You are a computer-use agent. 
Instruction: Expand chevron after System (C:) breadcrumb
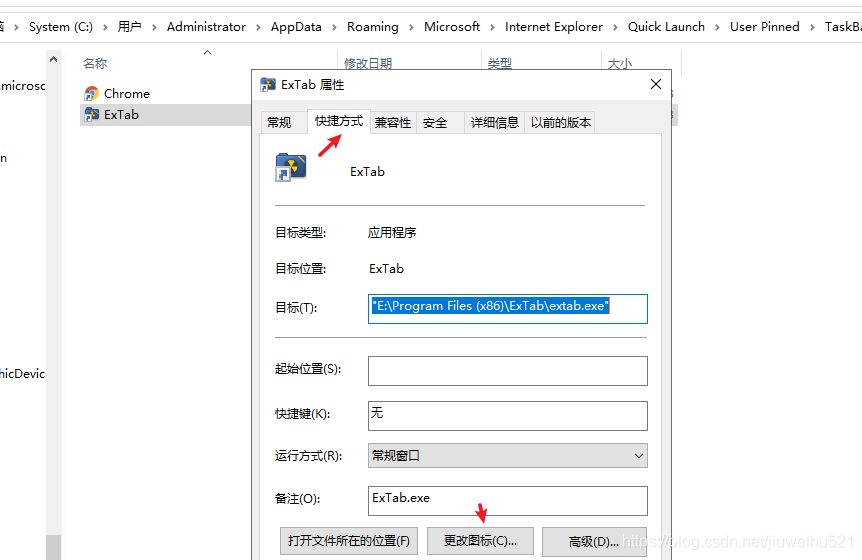(x=105, y=27)
